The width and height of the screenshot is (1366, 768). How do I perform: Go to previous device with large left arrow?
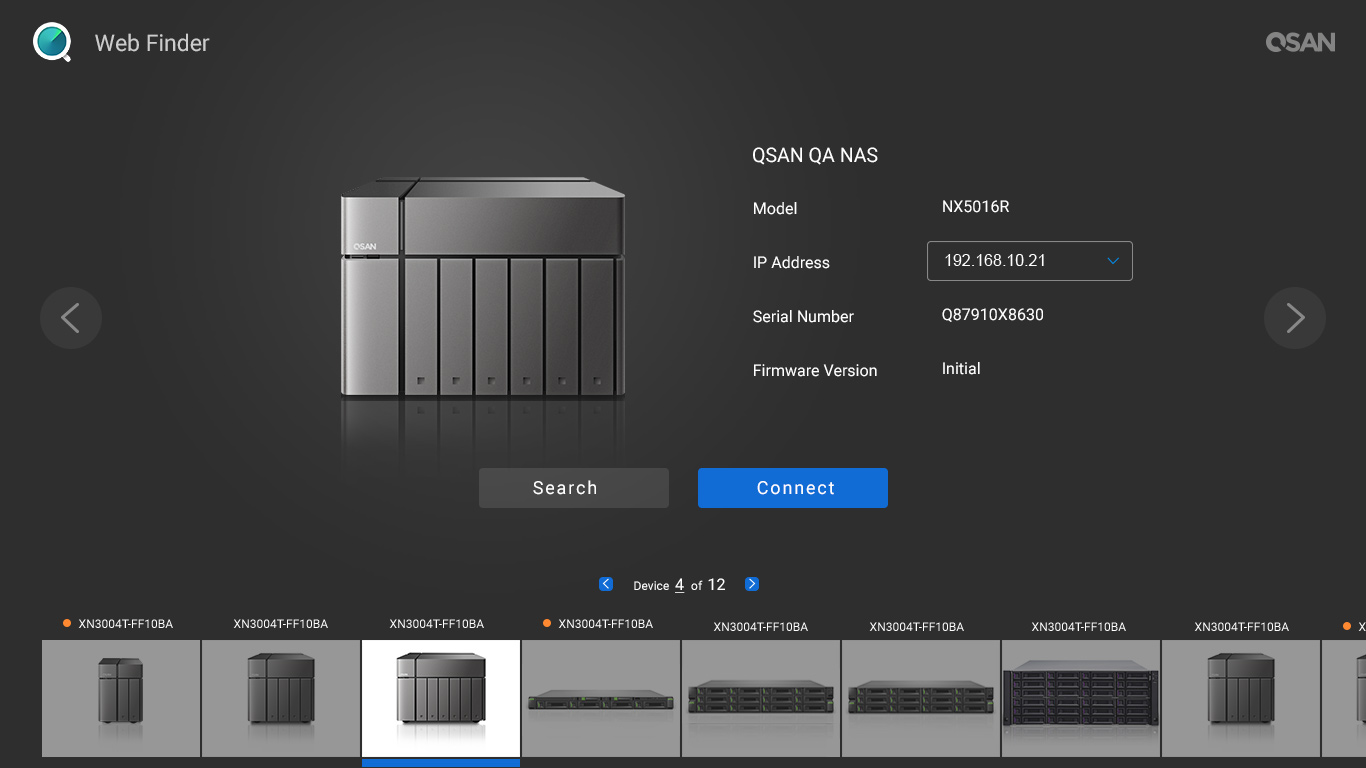[71, 318]
